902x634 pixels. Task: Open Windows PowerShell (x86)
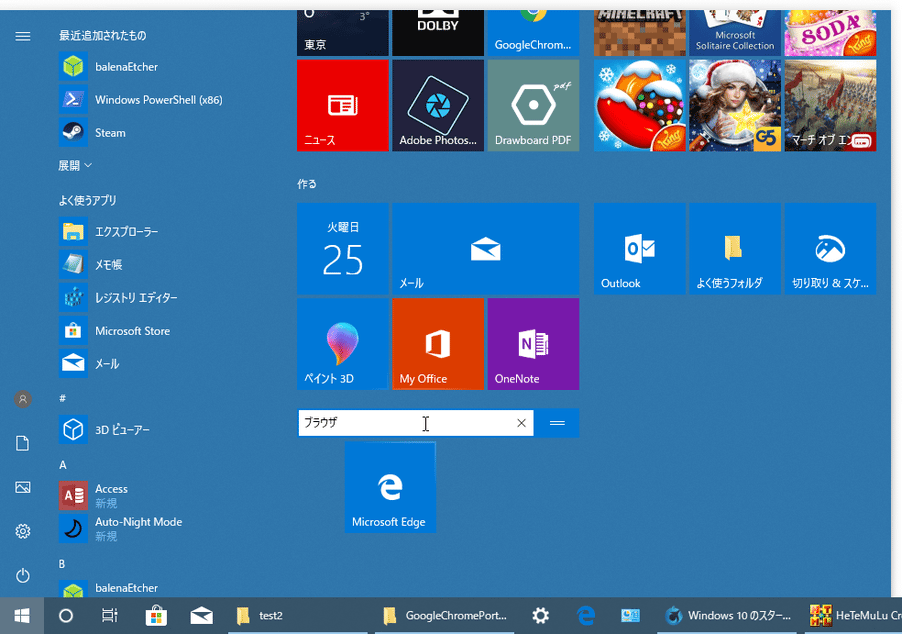pos(141,100)
